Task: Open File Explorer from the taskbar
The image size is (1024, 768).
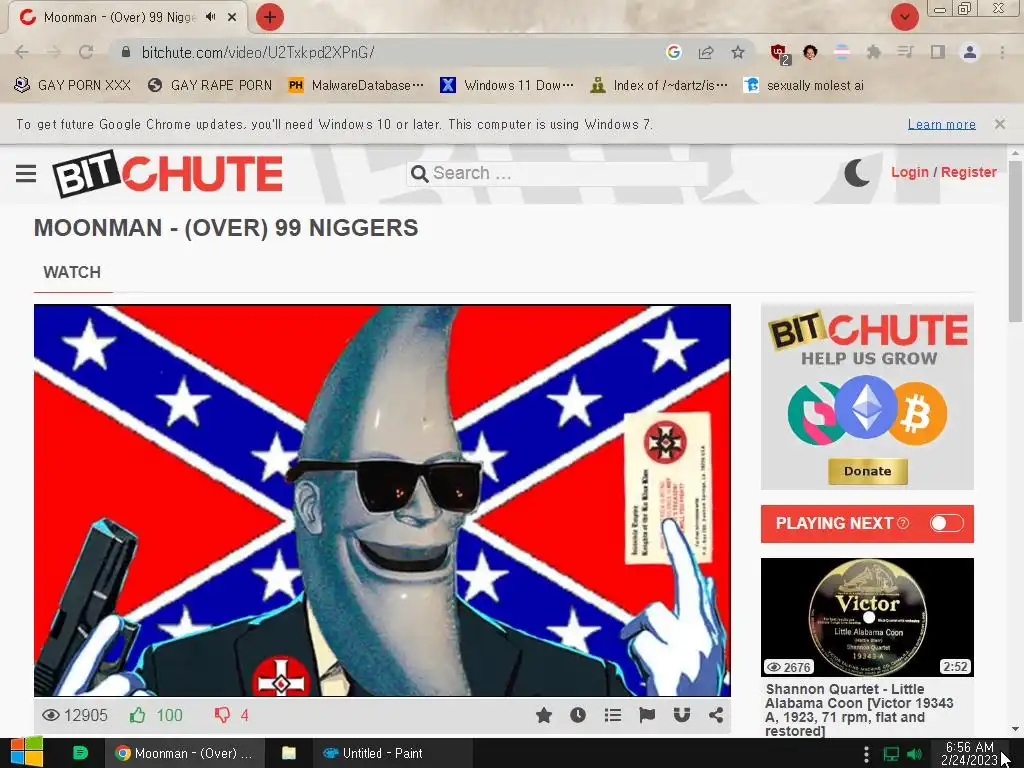Action: pyautogui.click(x=289, y=753)
